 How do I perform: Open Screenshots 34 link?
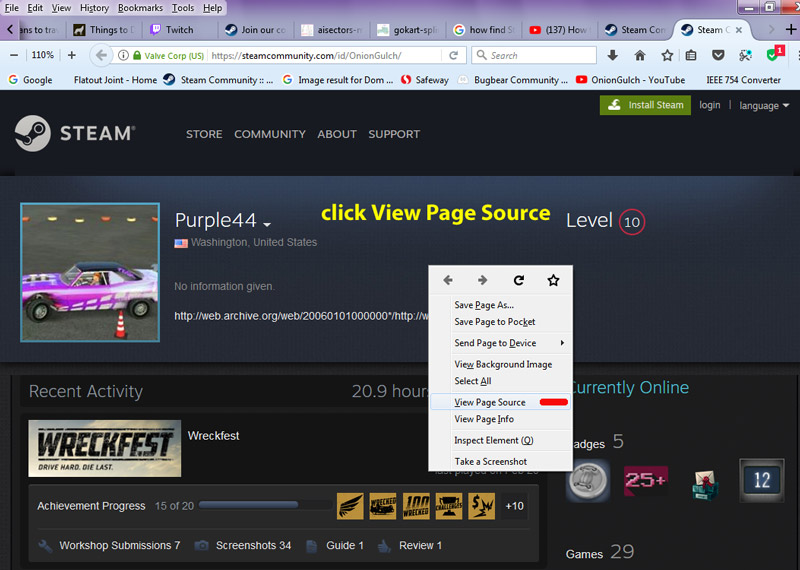(x=253, y=546)
